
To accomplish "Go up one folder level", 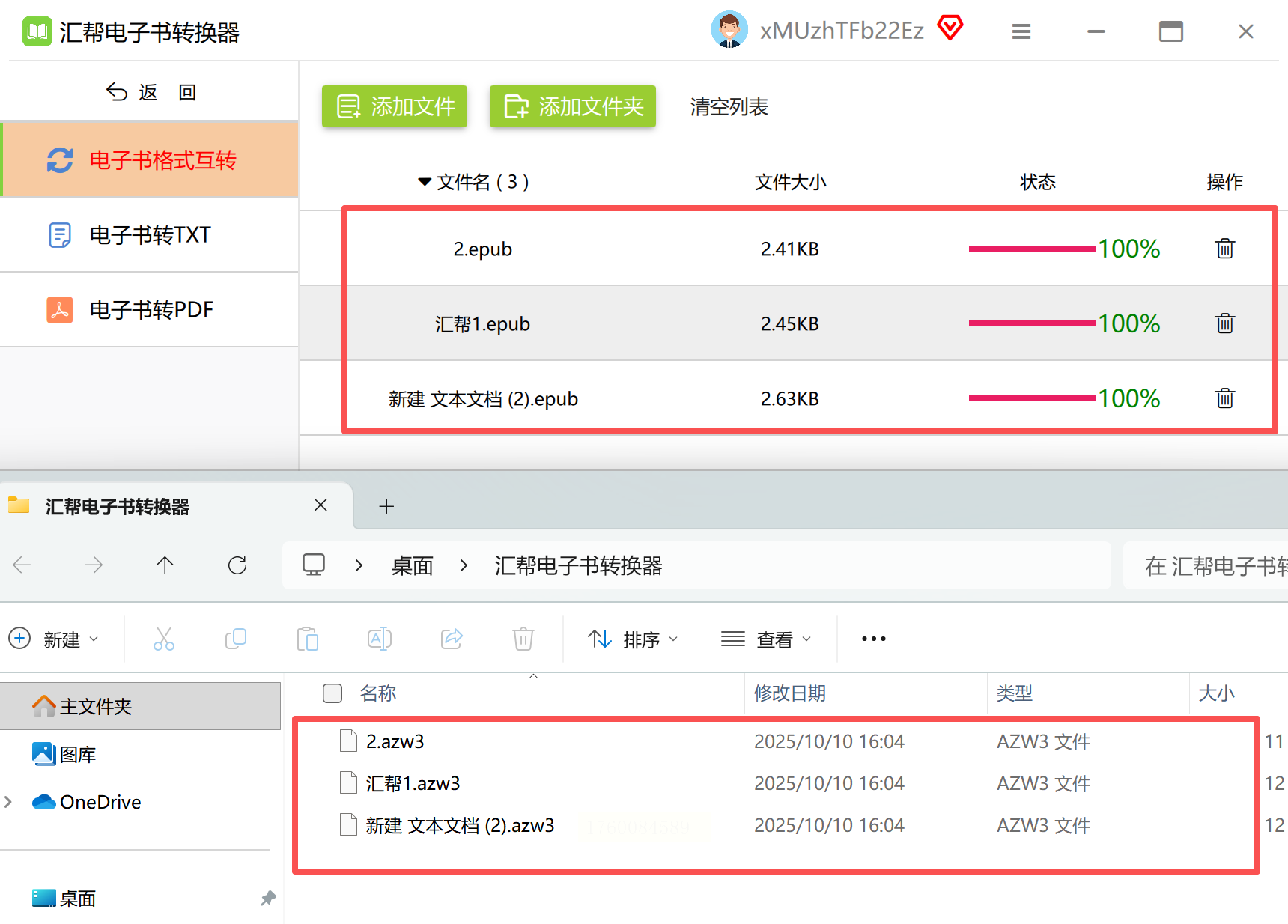I will pos(165,565).
